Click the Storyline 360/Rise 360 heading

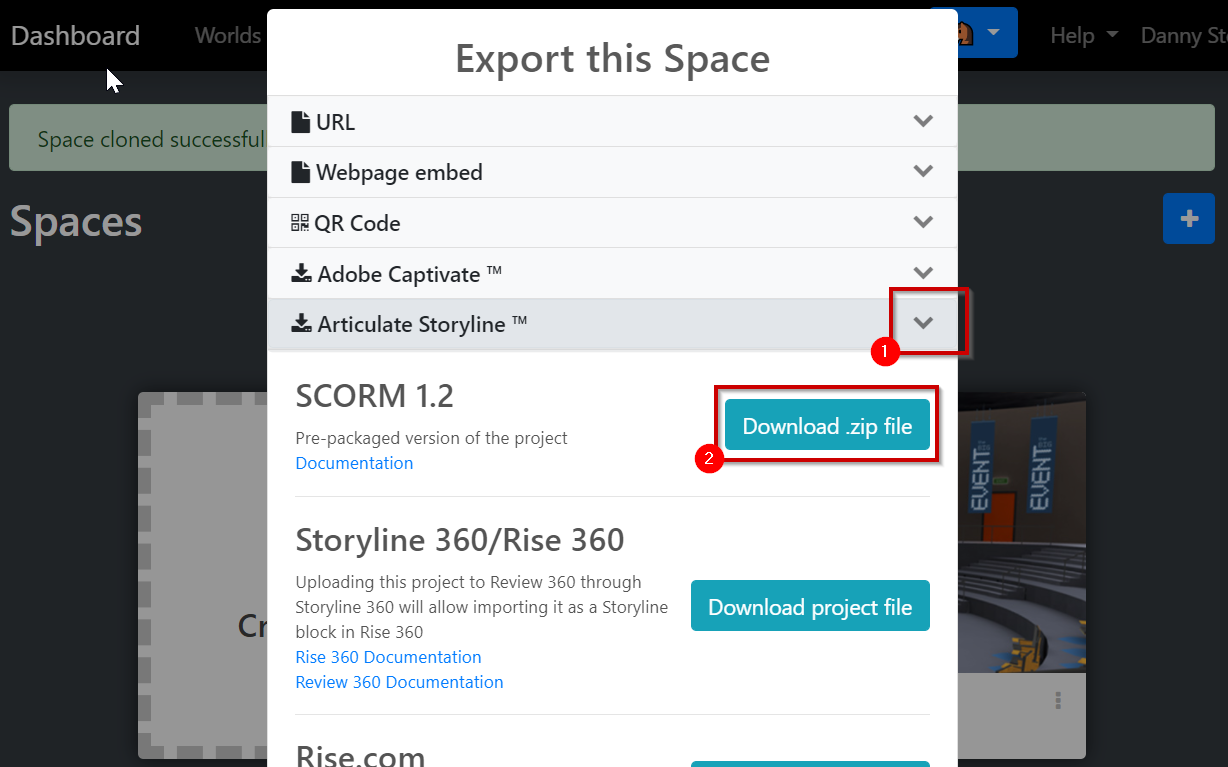coord(460,540)
